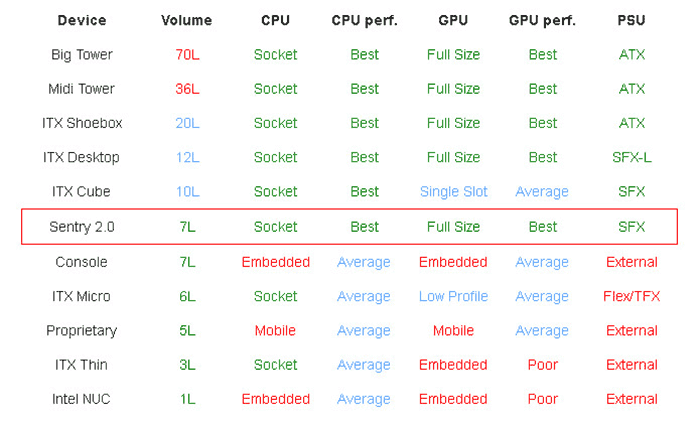
Task: Click the GPU perf. column header
Action: click(x=542, y=20)
